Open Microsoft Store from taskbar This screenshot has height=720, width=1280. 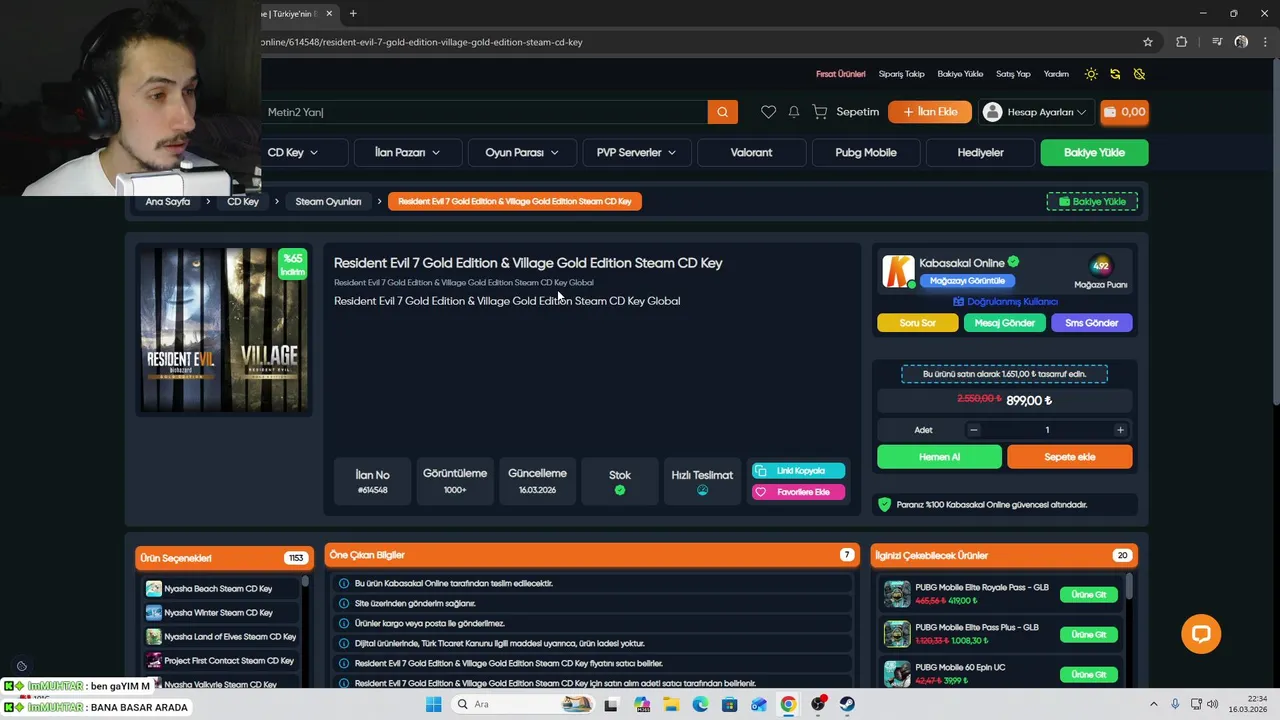point(729,705)
